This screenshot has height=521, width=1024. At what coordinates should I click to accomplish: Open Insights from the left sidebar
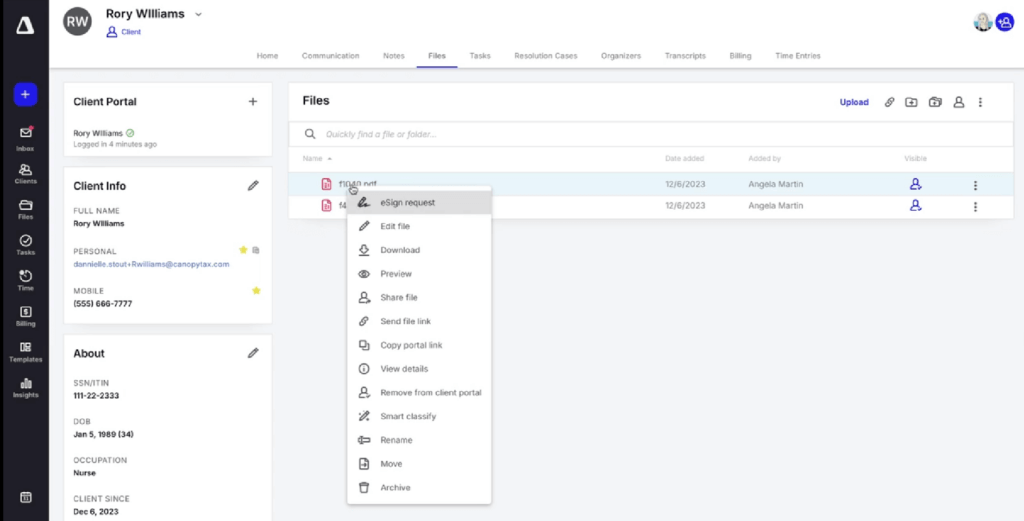[x=25, y=387]
